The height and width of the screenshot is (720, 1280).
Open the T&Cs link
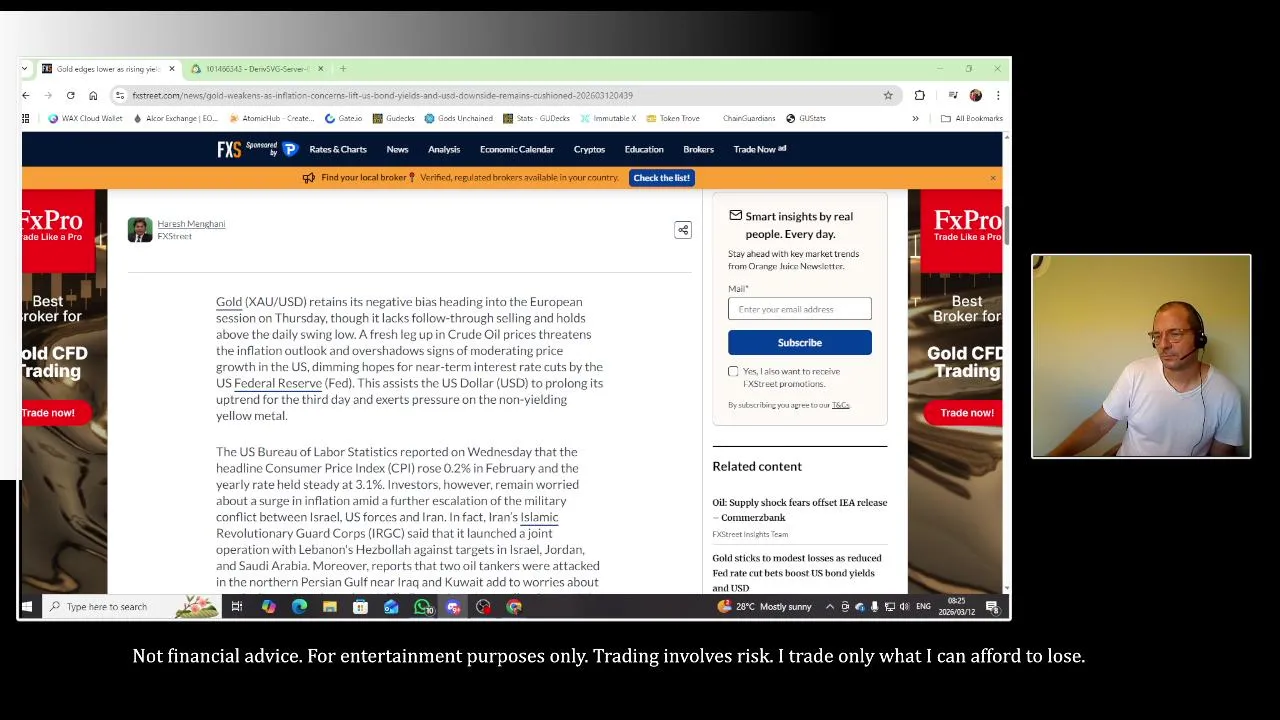(840, 405)
